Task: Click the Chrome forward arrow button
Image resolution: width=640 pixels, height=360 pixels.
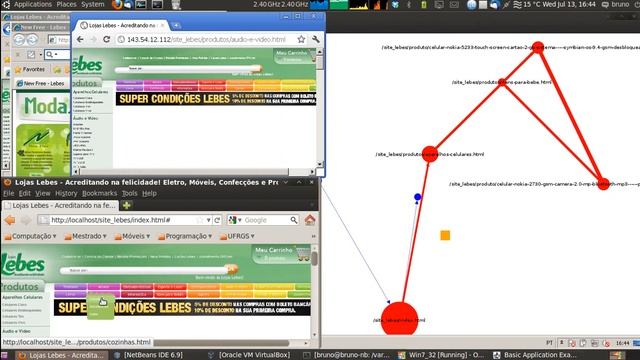Action: [x=93, y=40]
